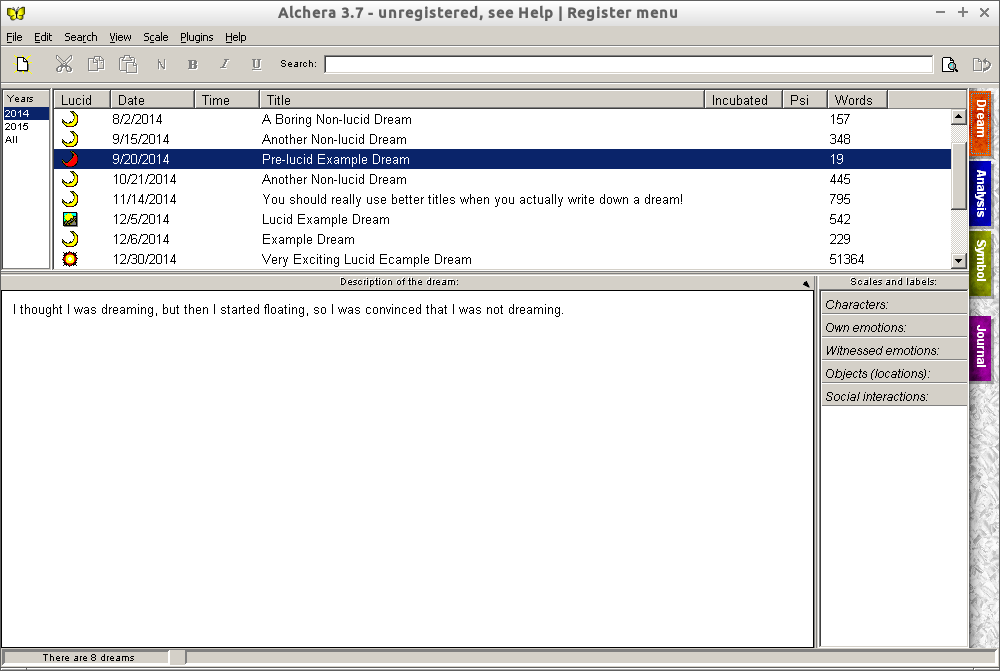
Task: Sort dreams by Title column
Action: pos(482,100)
